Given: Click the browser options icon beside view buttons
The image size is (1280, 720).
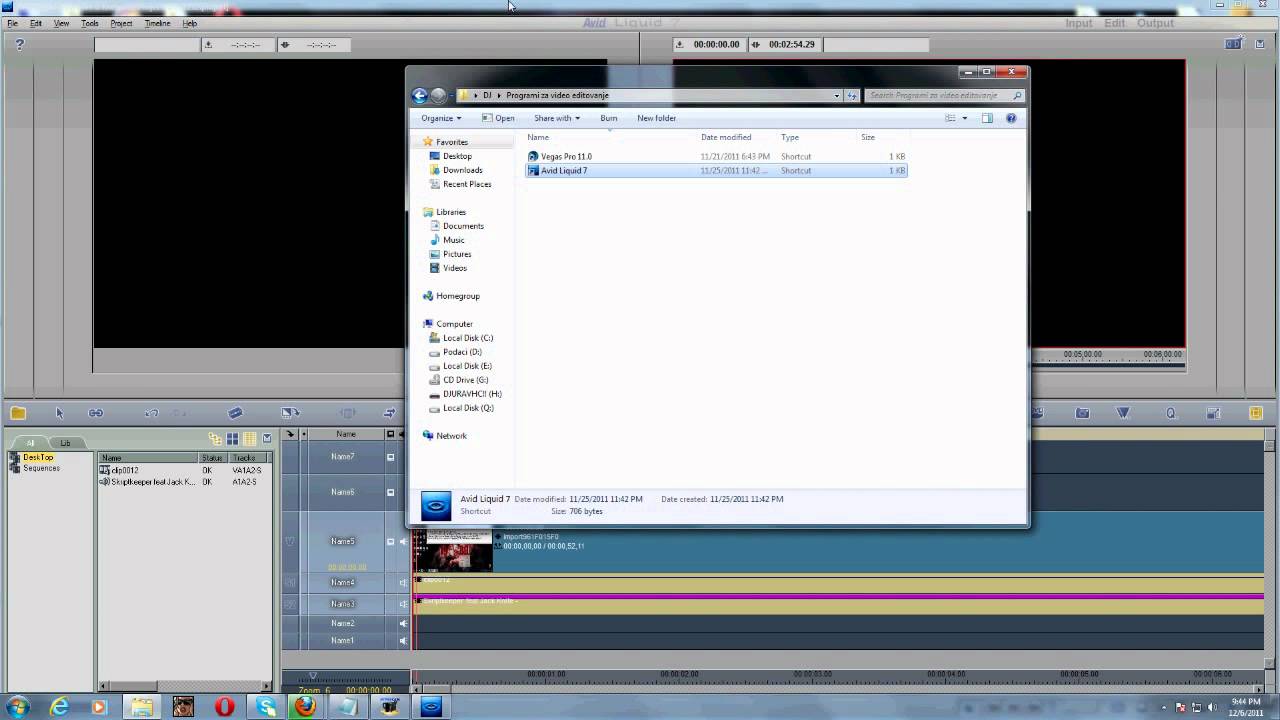Looking at the screenshot, I should pyautogui.click(x=267, y=439).
